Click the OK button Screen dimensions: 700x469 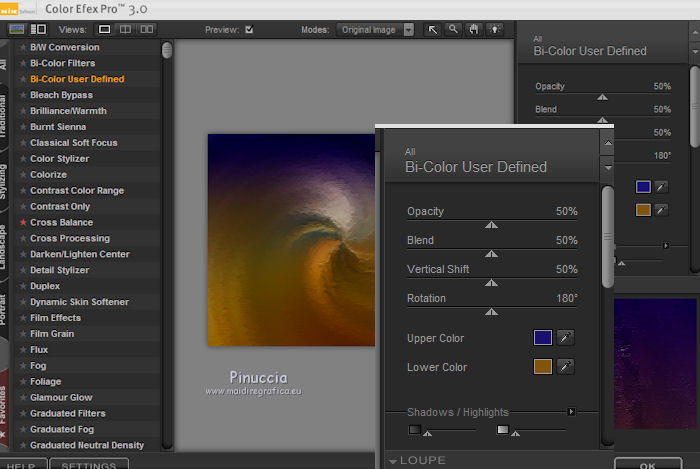pyautogui.click(x=647, y=464)
